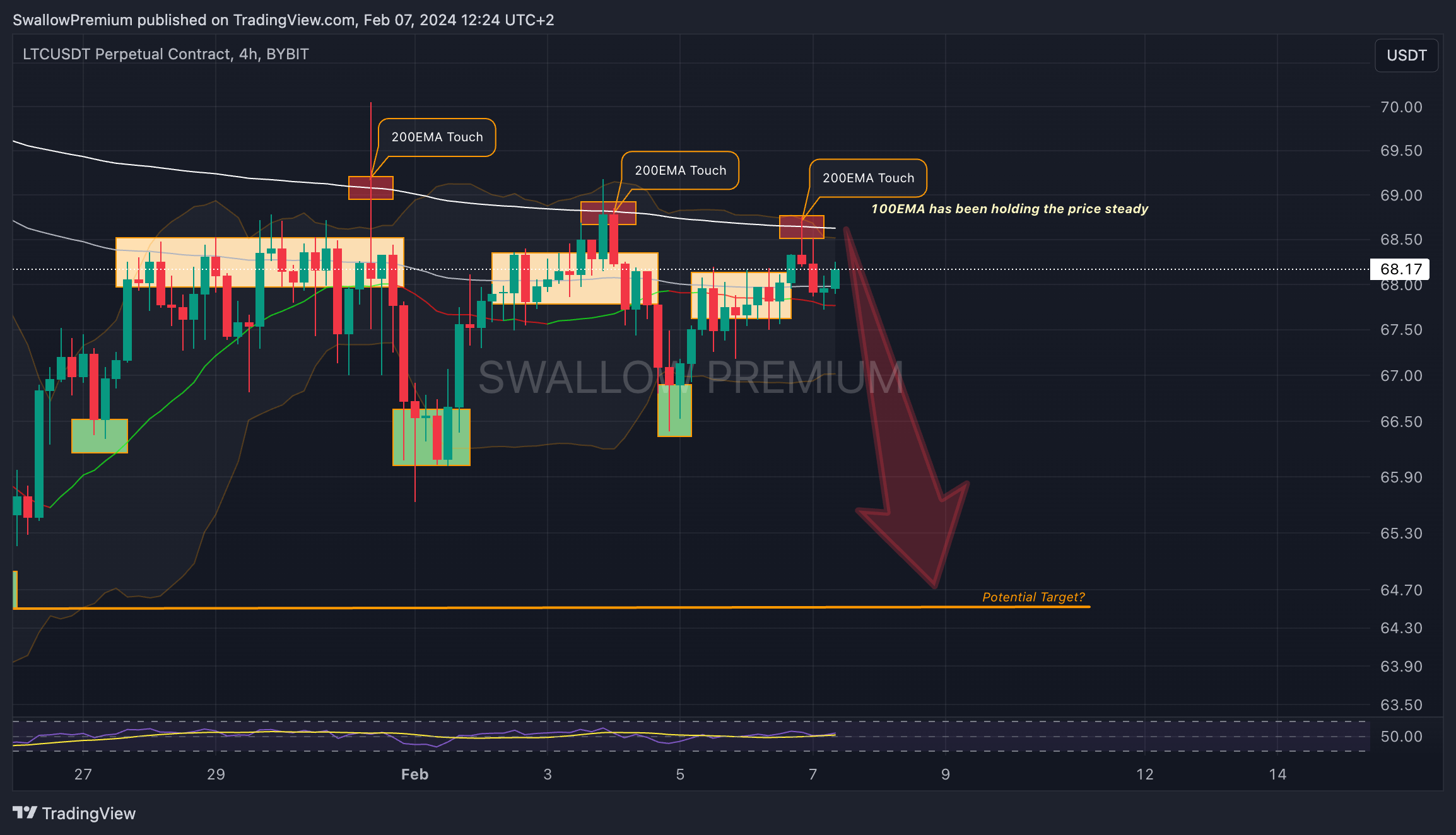This screenshot has width=1456, height=835.
Task: Click the LTCUSDT Perpetual Contract title
Action: tap(166, 54)
